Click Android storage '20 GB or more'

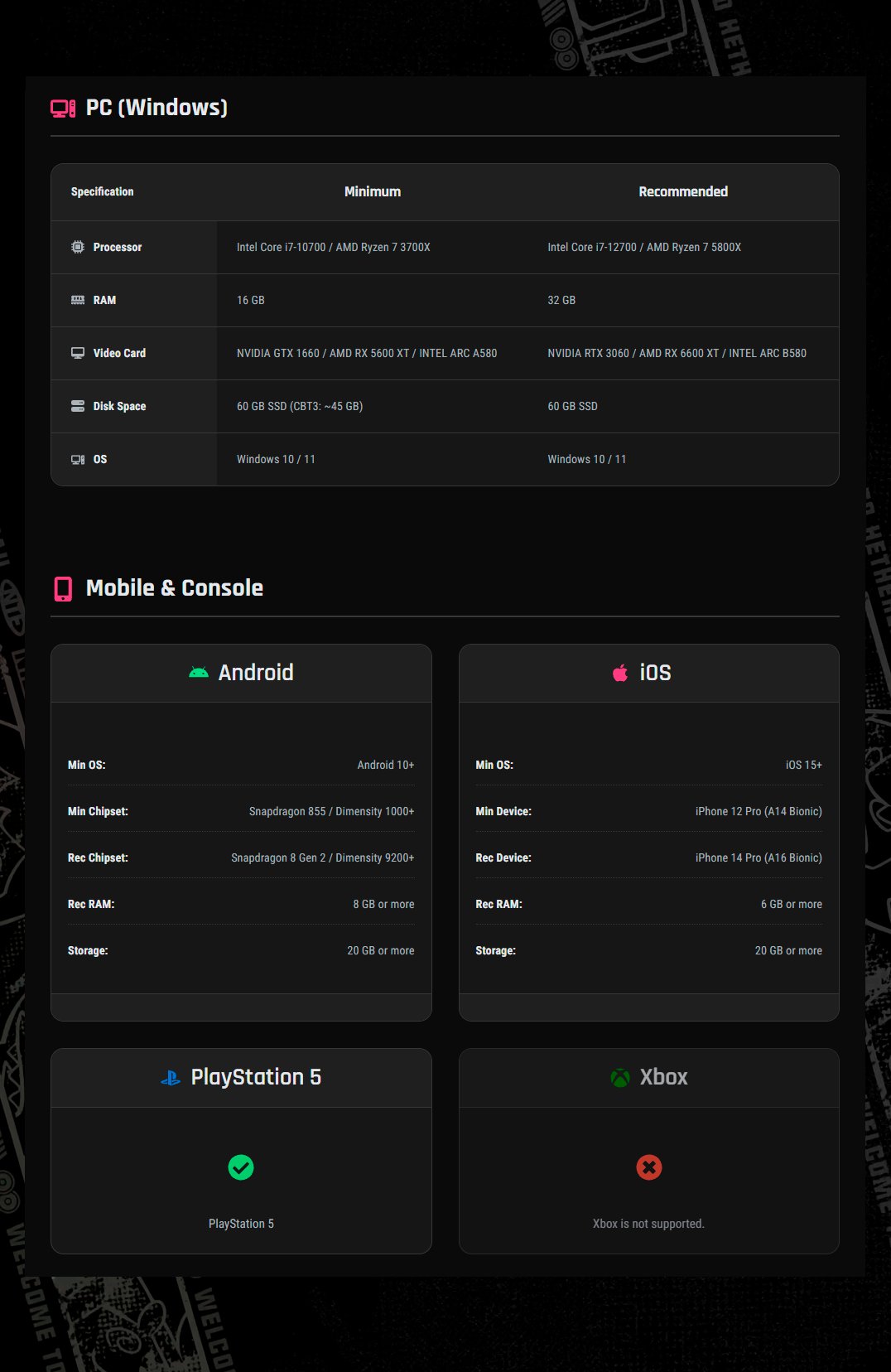[x=381, y=950]
